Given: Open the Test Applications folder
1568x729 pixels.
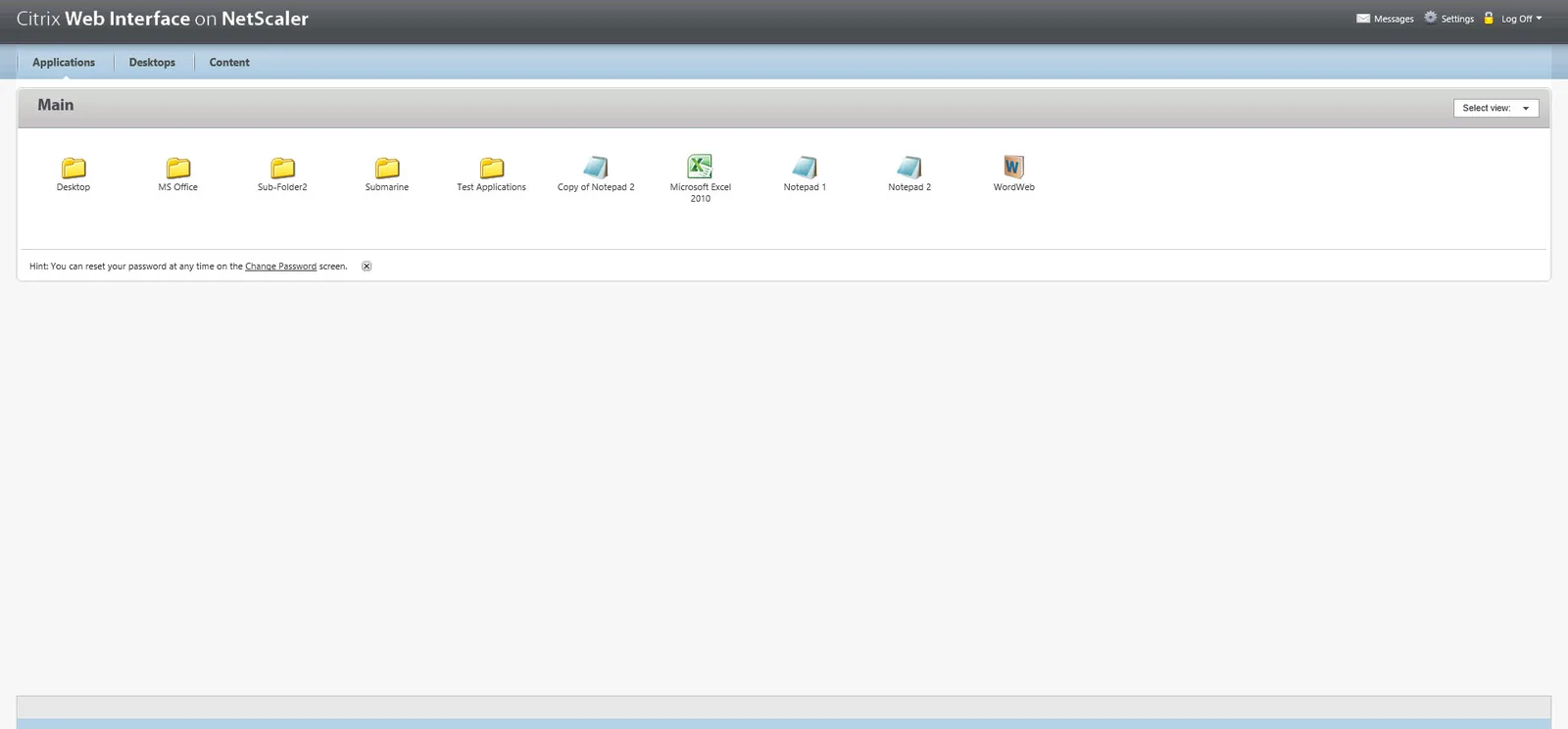Looking at the screenshot, I should 492,168.
